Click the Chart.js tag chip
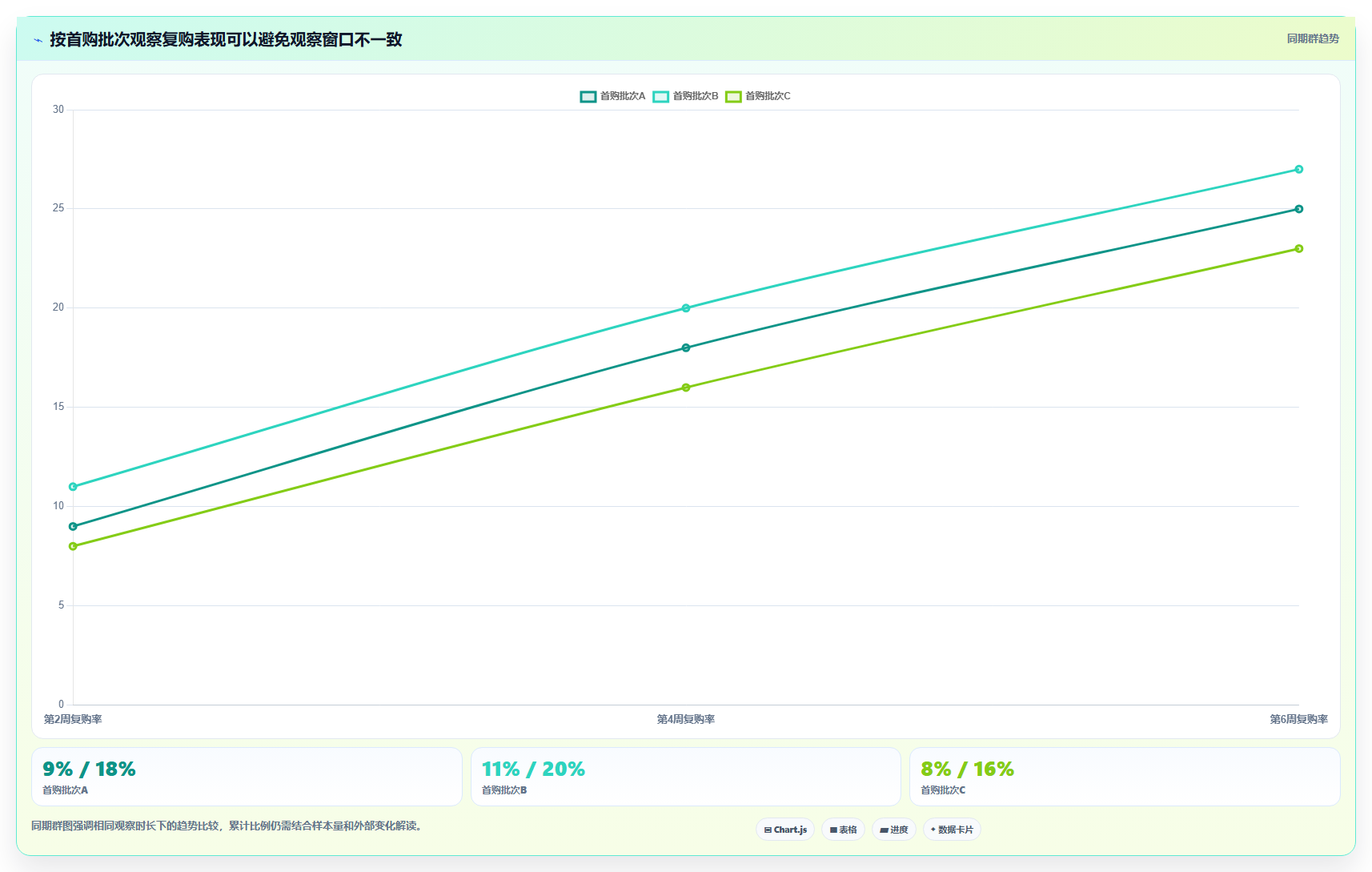 [785, 830]
